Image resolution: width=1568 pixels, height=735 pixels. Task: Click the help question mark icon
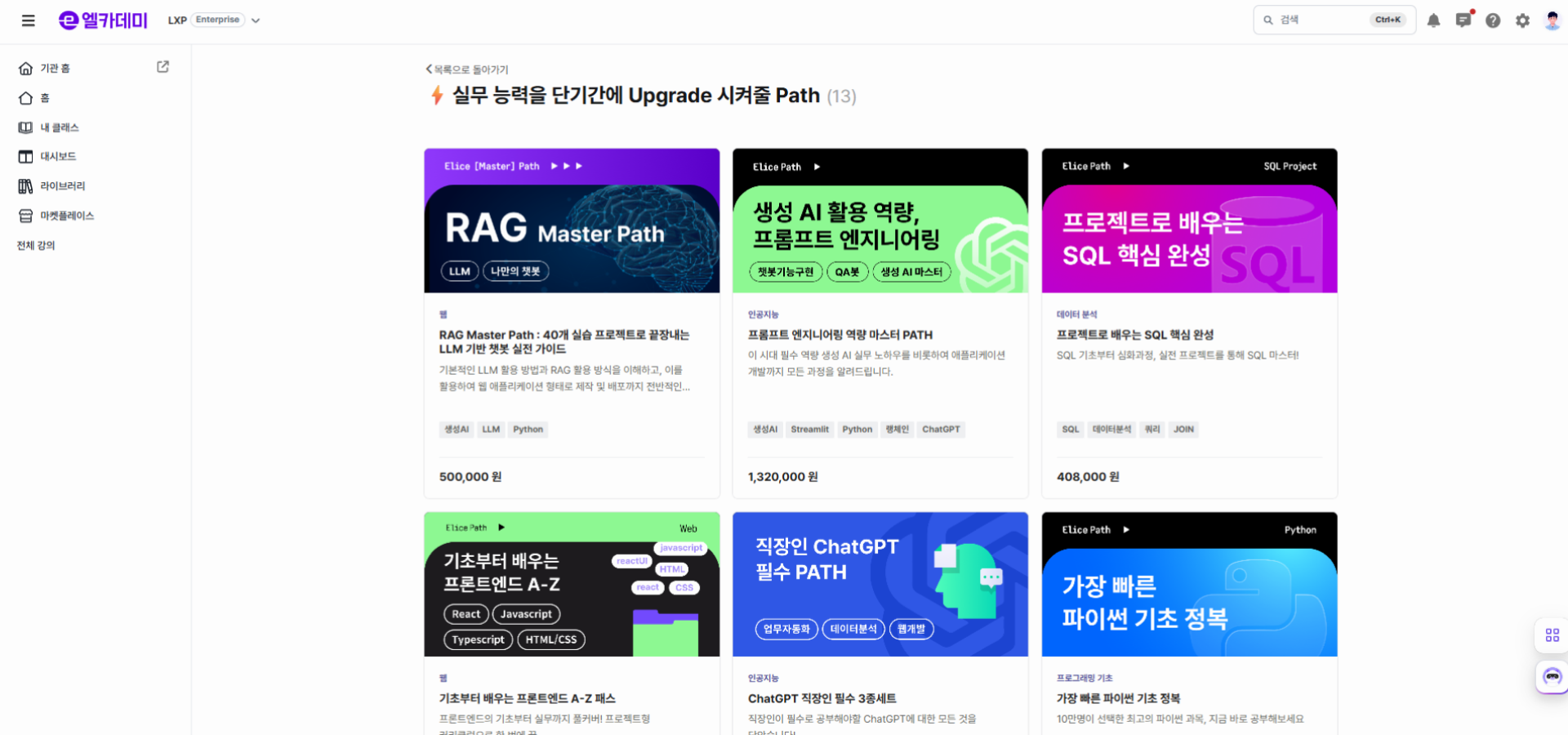pyautogui.click(x=1493, y=20)
